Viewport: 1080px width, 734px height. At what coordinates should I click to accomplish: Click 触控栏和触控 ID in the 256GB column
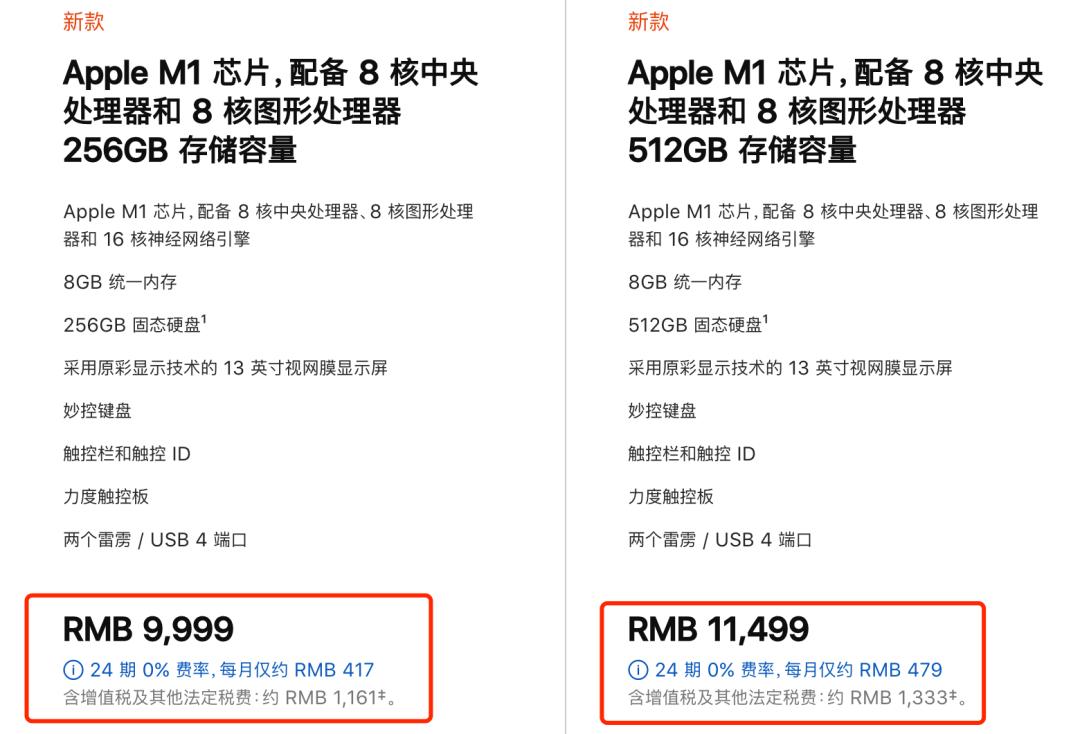click(127, 454)
